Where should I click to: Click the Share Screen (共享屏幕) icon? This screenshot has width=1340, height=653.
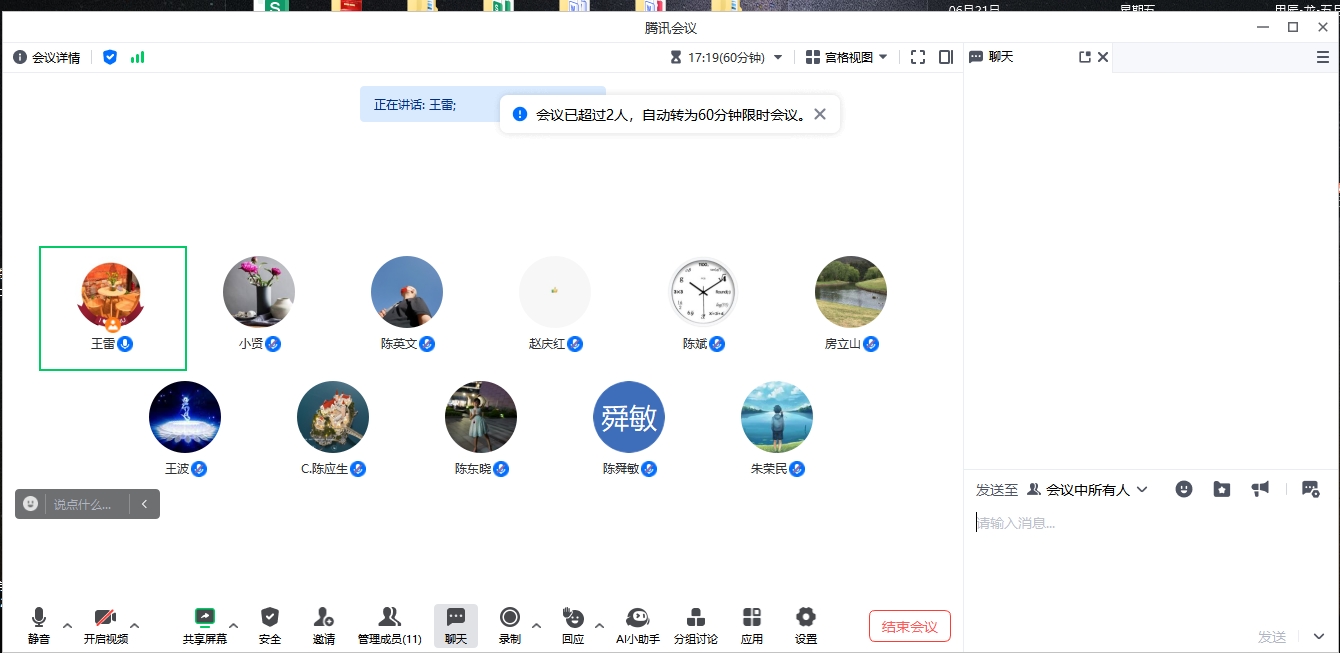205,618
